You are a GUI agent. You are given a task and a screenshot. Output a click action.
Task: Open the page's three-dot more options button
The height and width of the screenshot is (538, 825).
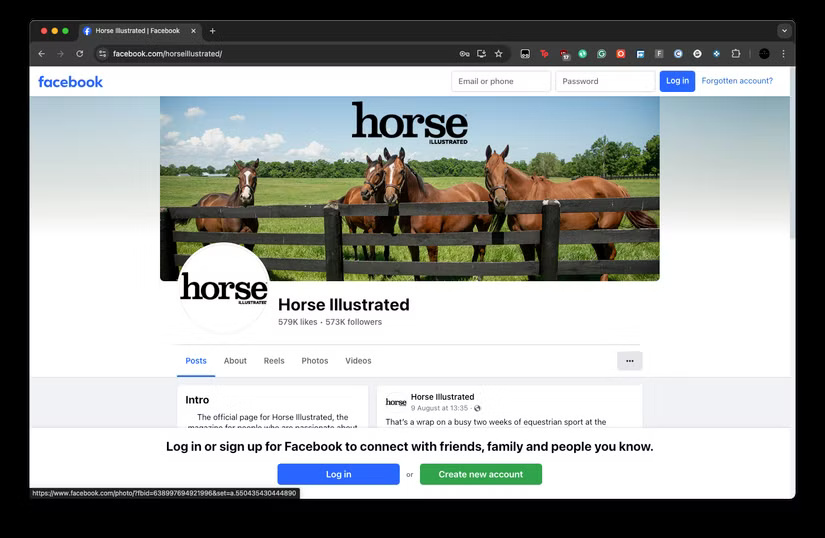point(630,361)
